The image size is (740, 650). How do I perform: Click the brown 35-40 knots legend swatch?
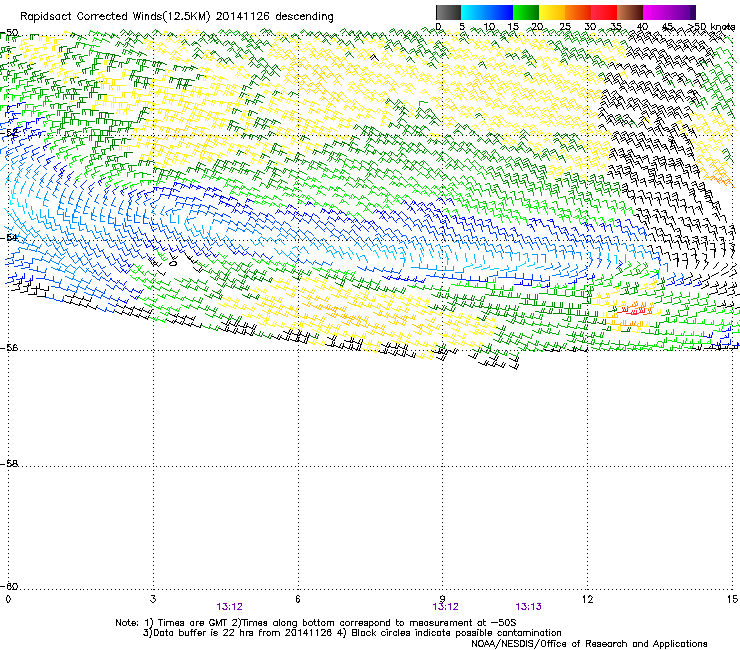pos(630,12)
